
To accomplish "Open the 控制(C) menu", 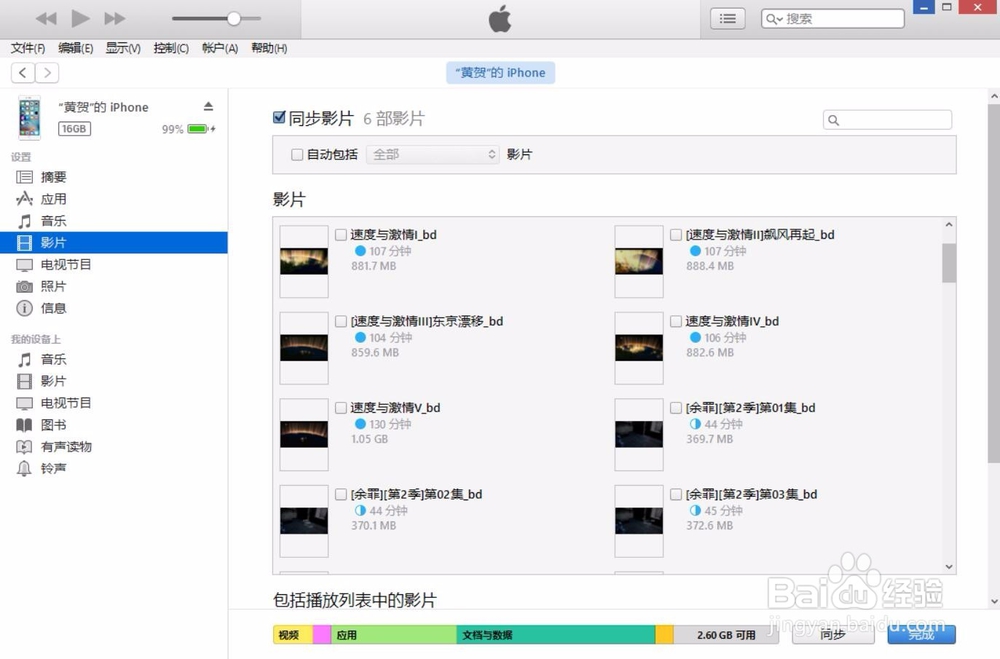I will pos(171,48).
